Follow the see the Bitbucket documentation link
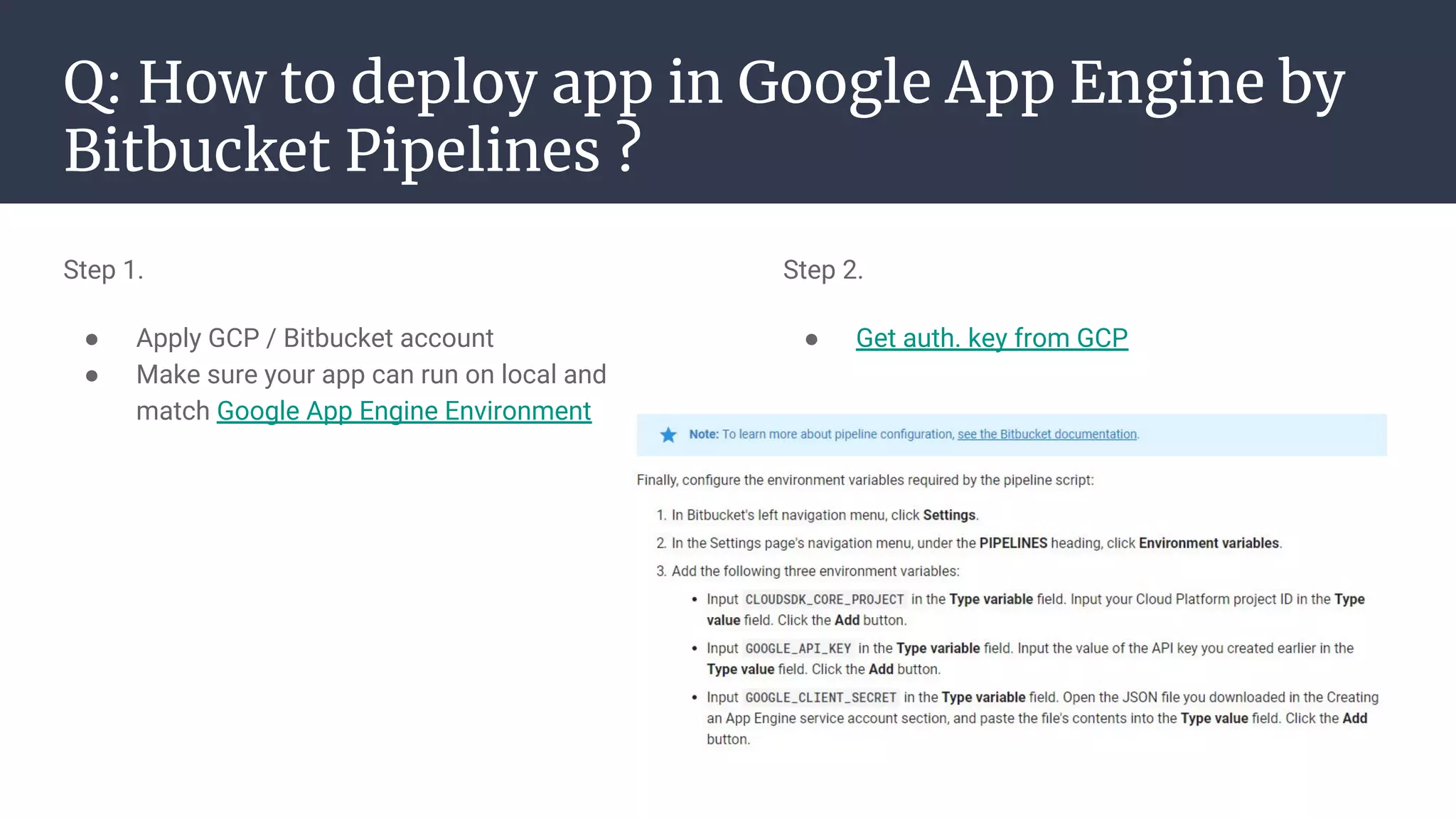The width and height of the screenshot is (1456, 819). (x=1047, y=434)
